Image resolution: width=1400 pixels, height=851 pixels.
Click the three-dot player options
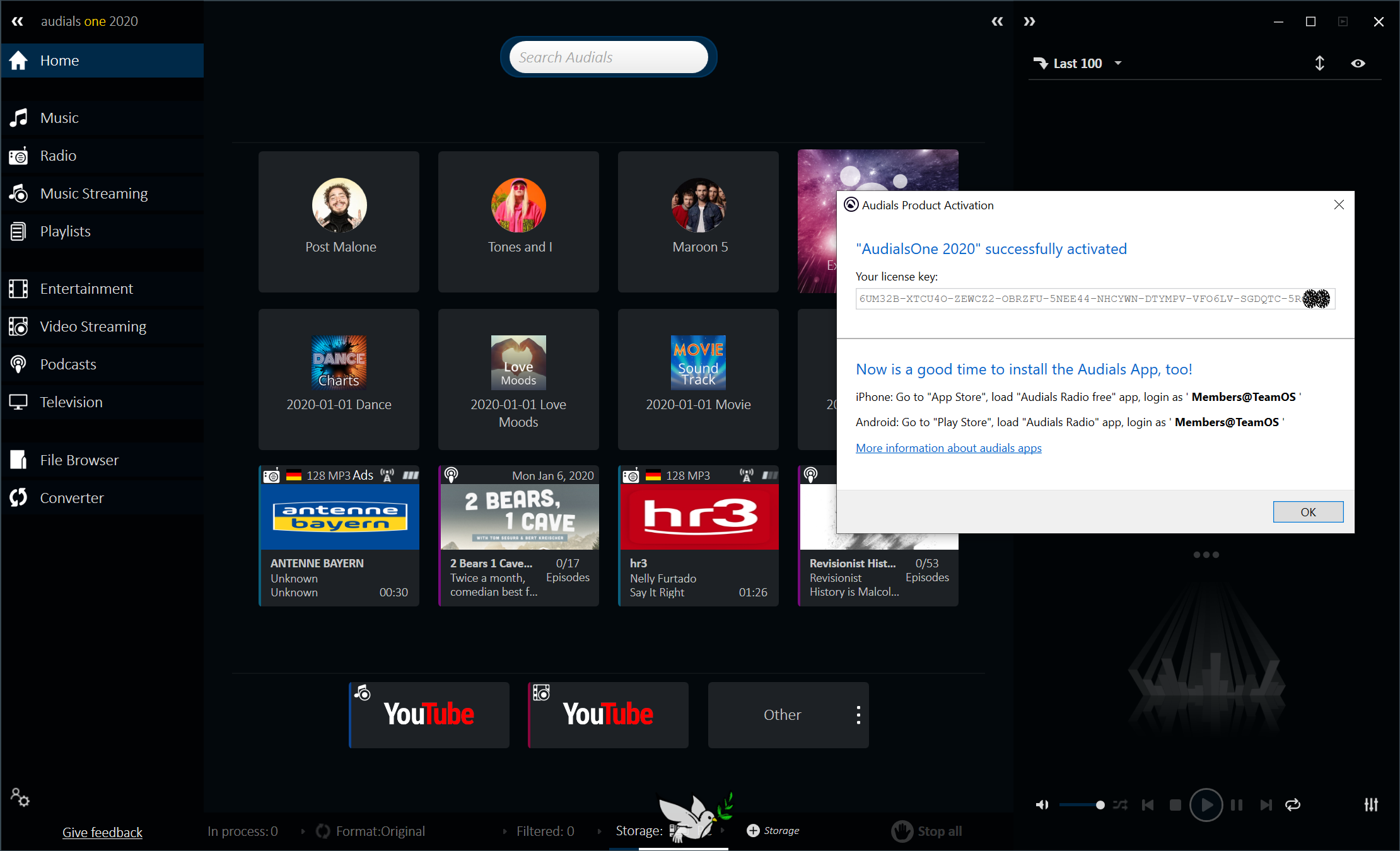point(1206,555)
